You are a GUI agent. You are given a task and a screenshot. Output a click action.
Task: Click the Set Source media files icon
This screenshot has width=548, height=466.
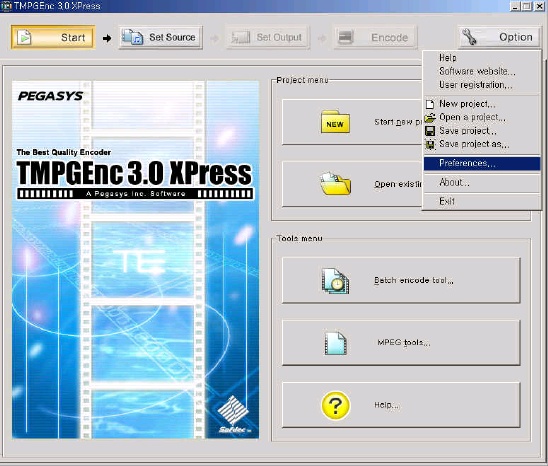(x=132, y=37)
